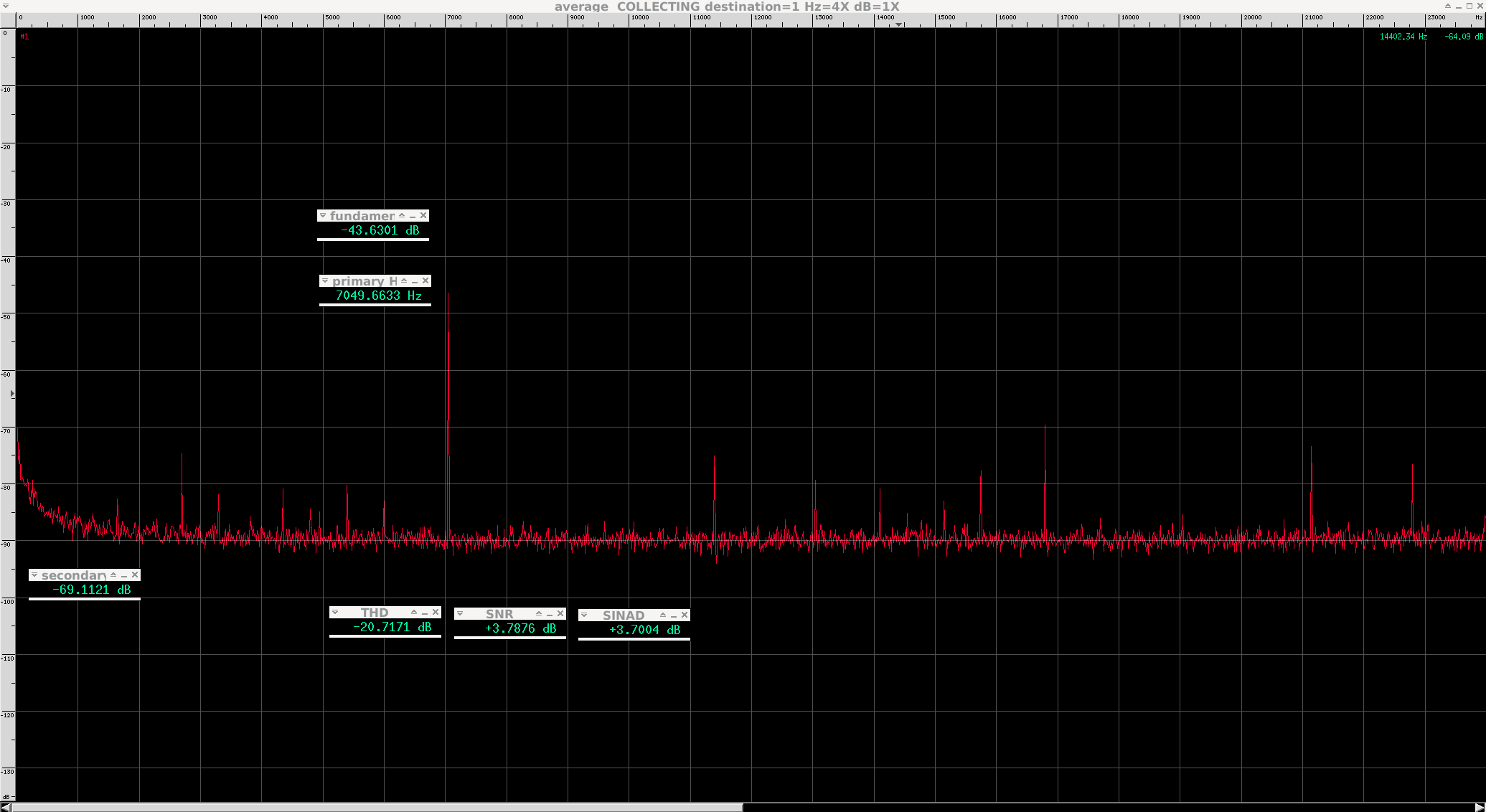This screenshot has height=812, width=1486.
Task: Shade the SINAD window with up arrow
Action: [x=663, y=615]
